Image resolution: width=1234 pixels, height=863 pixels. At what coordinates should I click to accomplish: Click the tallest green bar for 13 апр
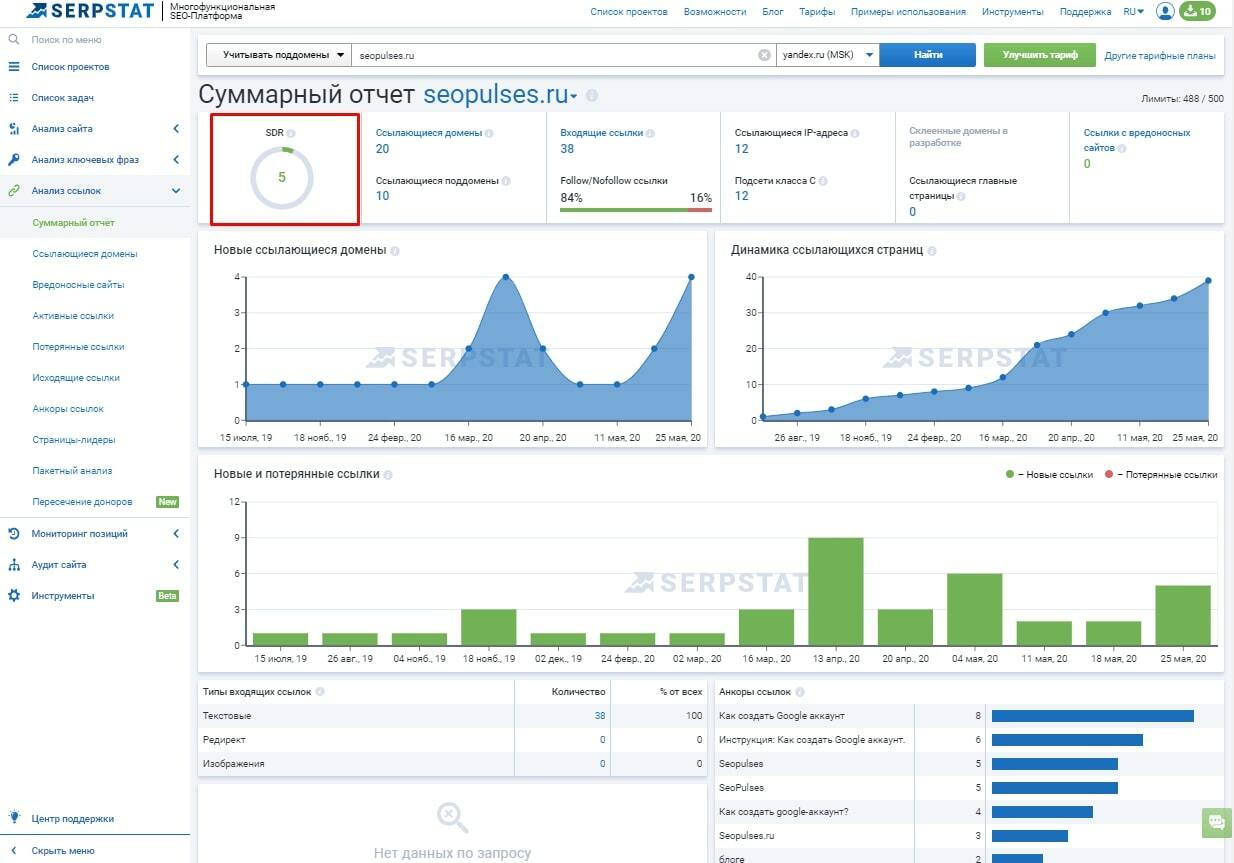pos(836,591)
